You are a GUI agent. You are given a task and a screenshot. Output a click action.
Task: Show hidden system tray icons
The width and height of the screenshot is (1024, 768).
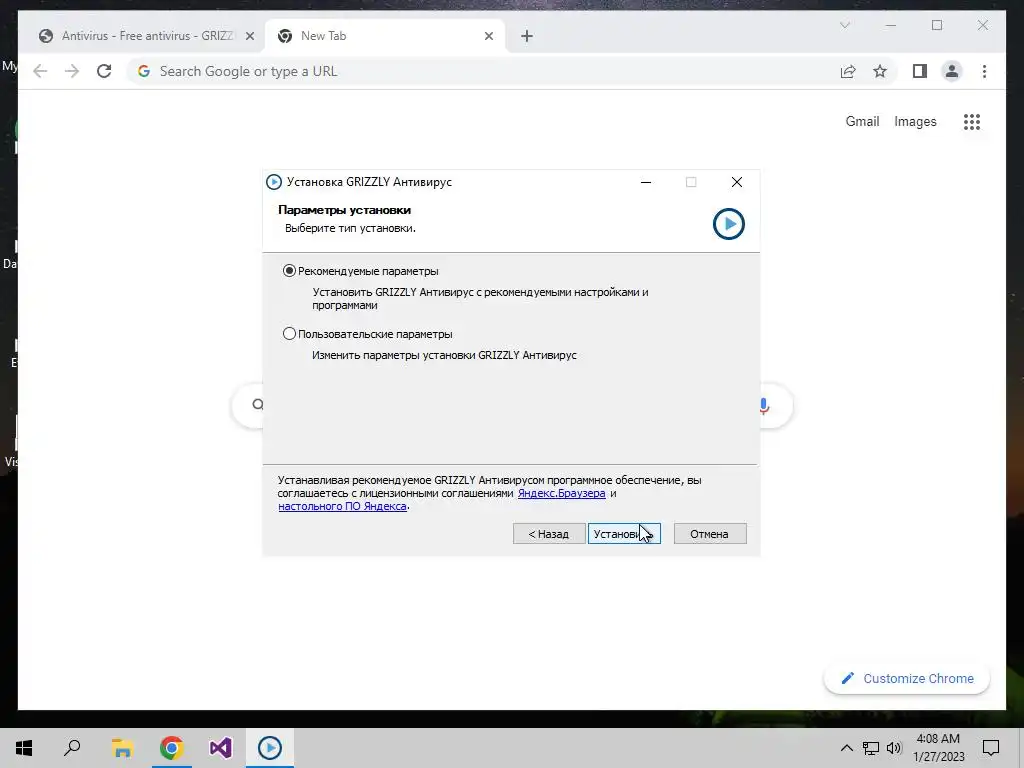tap(846, 748)
